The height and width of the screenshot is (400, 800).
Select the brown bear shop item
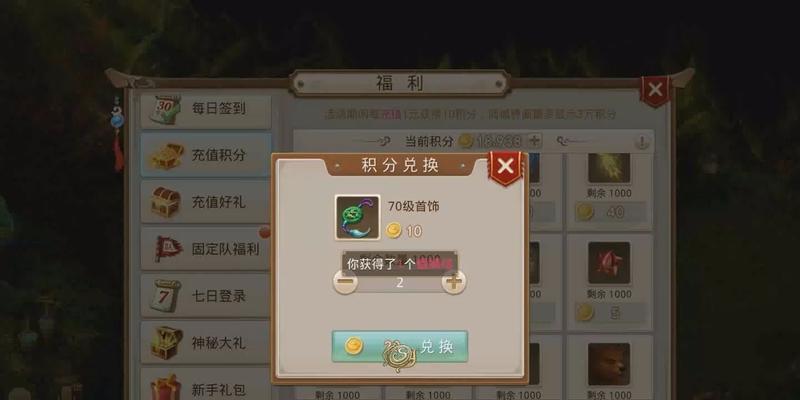point(609,364)
